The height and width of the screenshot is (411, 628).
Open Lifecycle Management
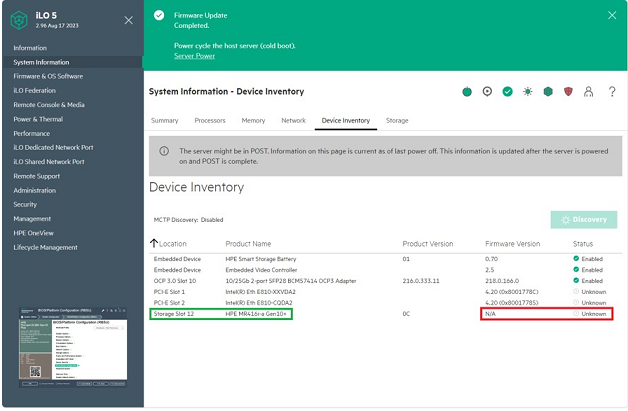pyautogui.click(x=45, y=248)
